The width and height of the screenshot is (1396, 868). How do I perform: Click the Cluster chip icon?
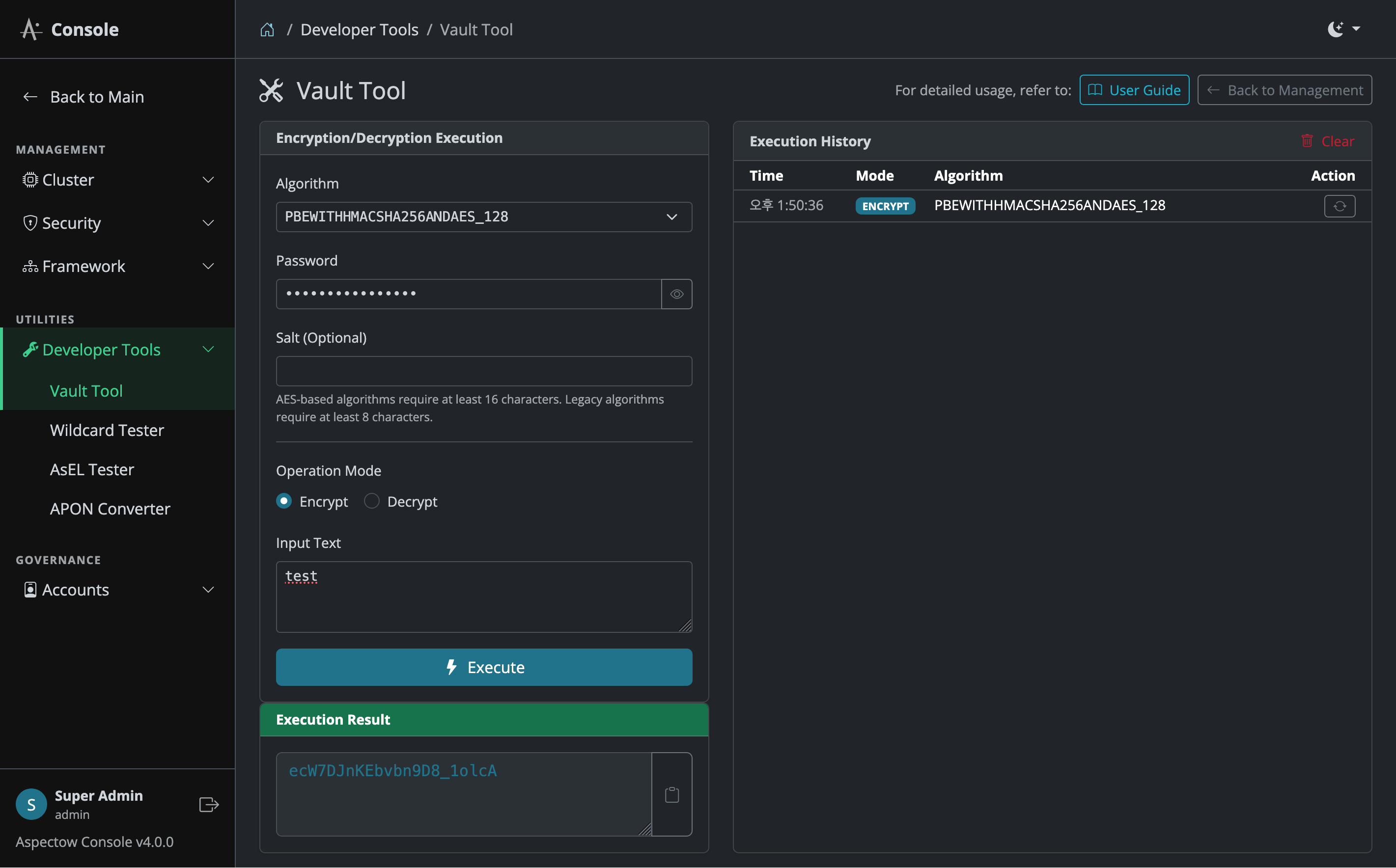coord(30,180)
